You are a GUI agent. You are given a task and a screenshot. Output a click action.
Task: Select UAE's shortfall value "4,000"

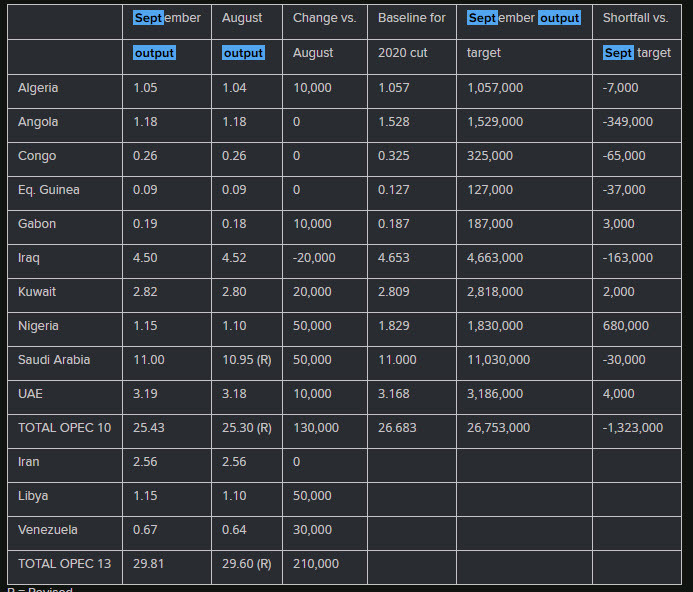click(x=619, y=394)
